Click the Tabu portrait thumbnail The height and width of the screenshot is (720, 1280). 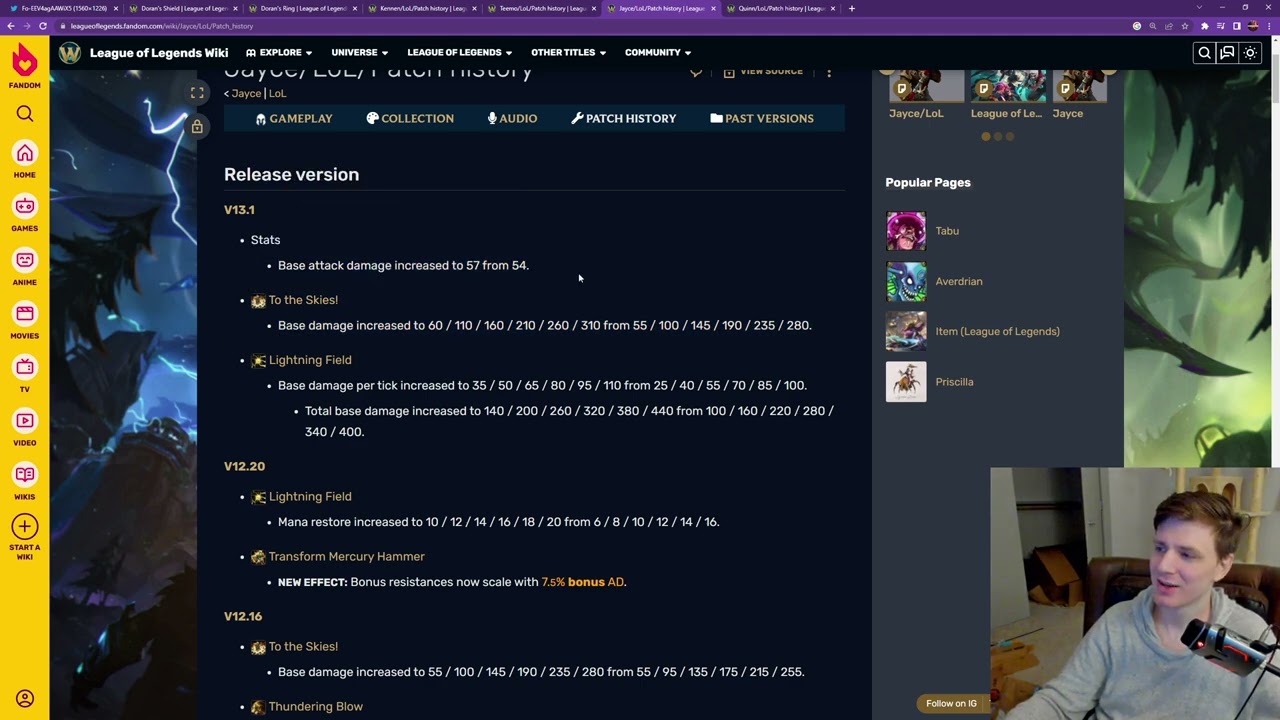[x=906, y=231]
